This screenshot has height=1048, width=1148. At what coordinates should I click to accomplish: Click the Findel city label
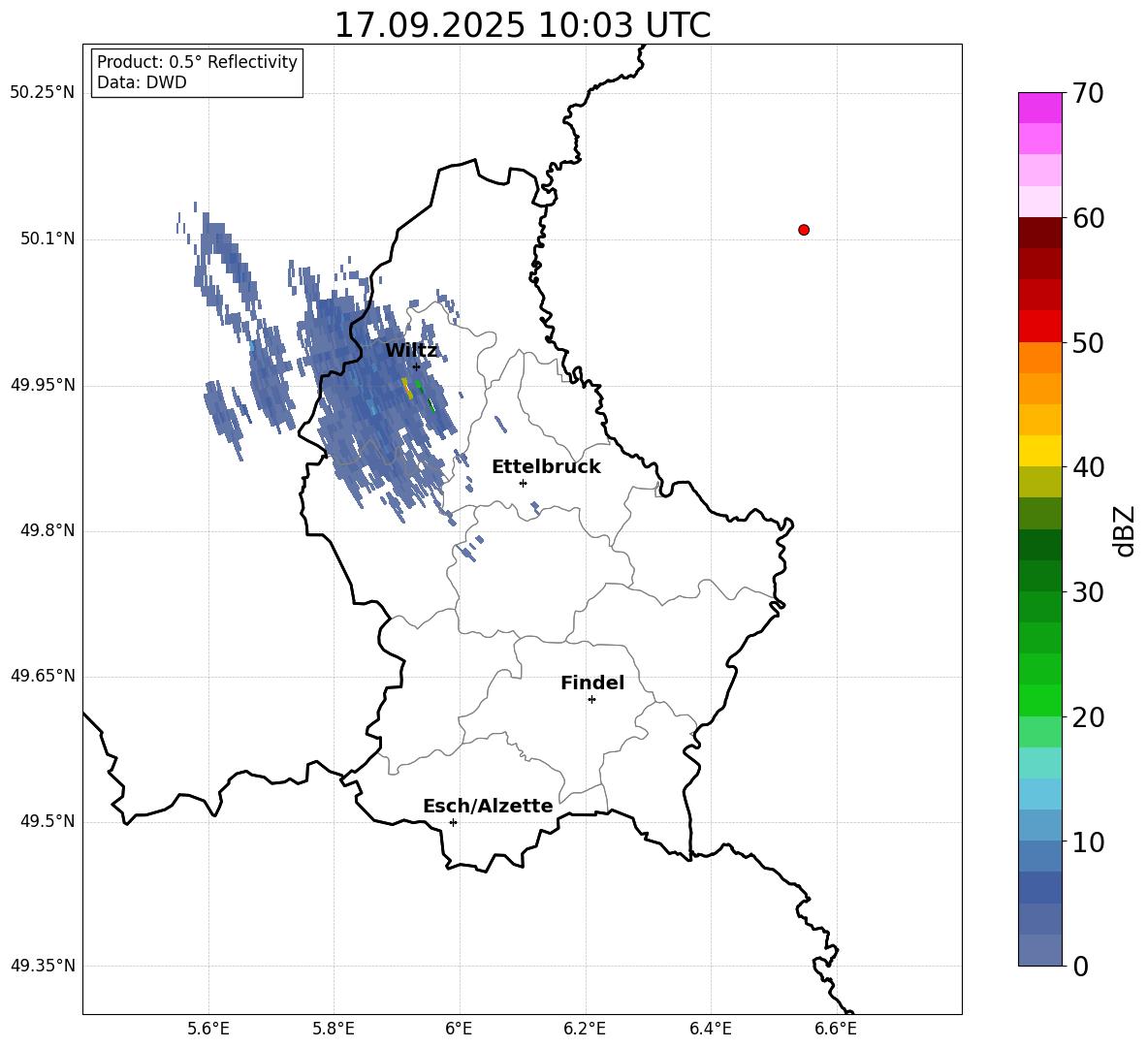(x=592, y=683)
